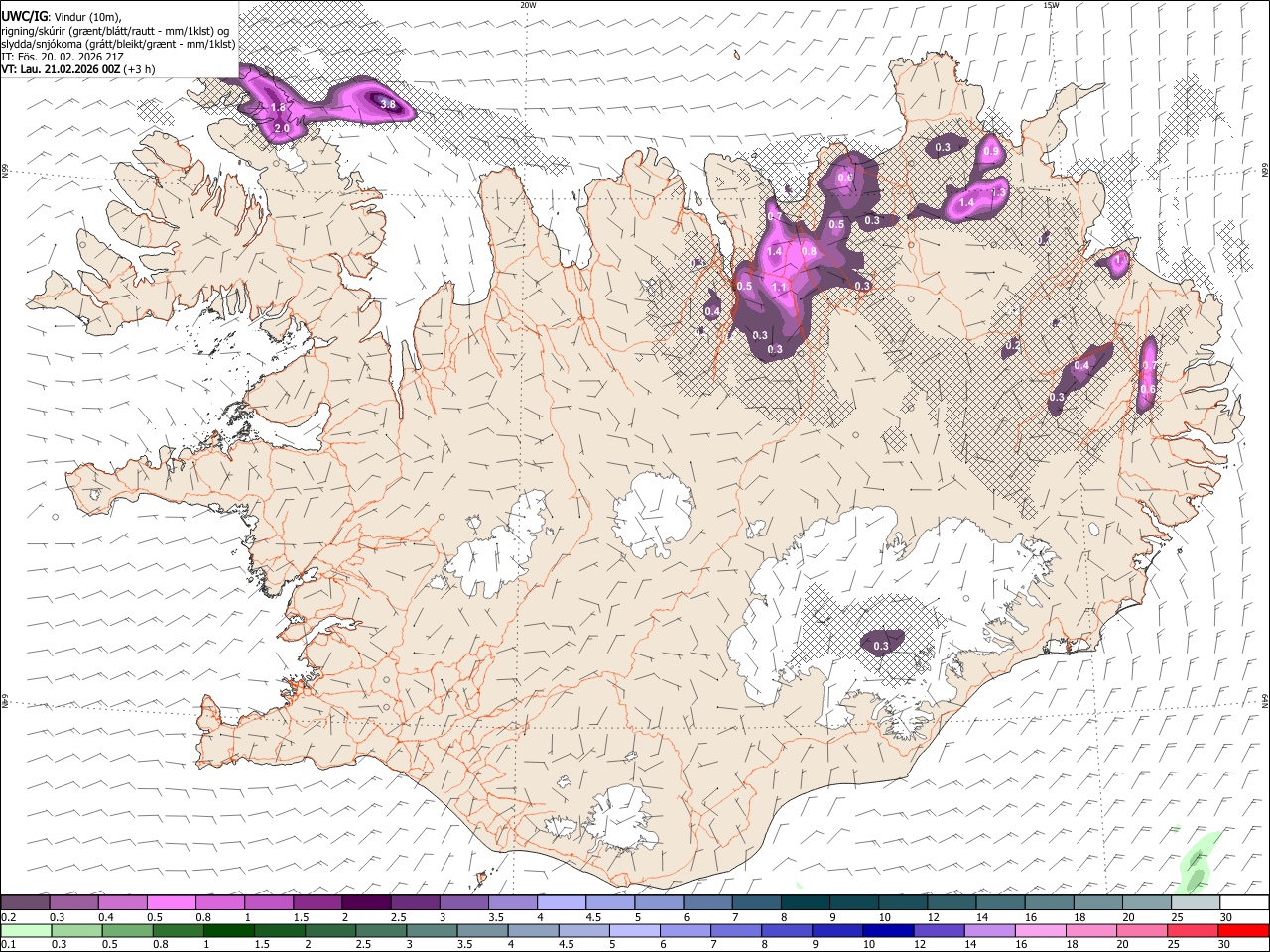
Task: Click the 0.9 snowfall value in the northeast
Action: coord(990,152)
